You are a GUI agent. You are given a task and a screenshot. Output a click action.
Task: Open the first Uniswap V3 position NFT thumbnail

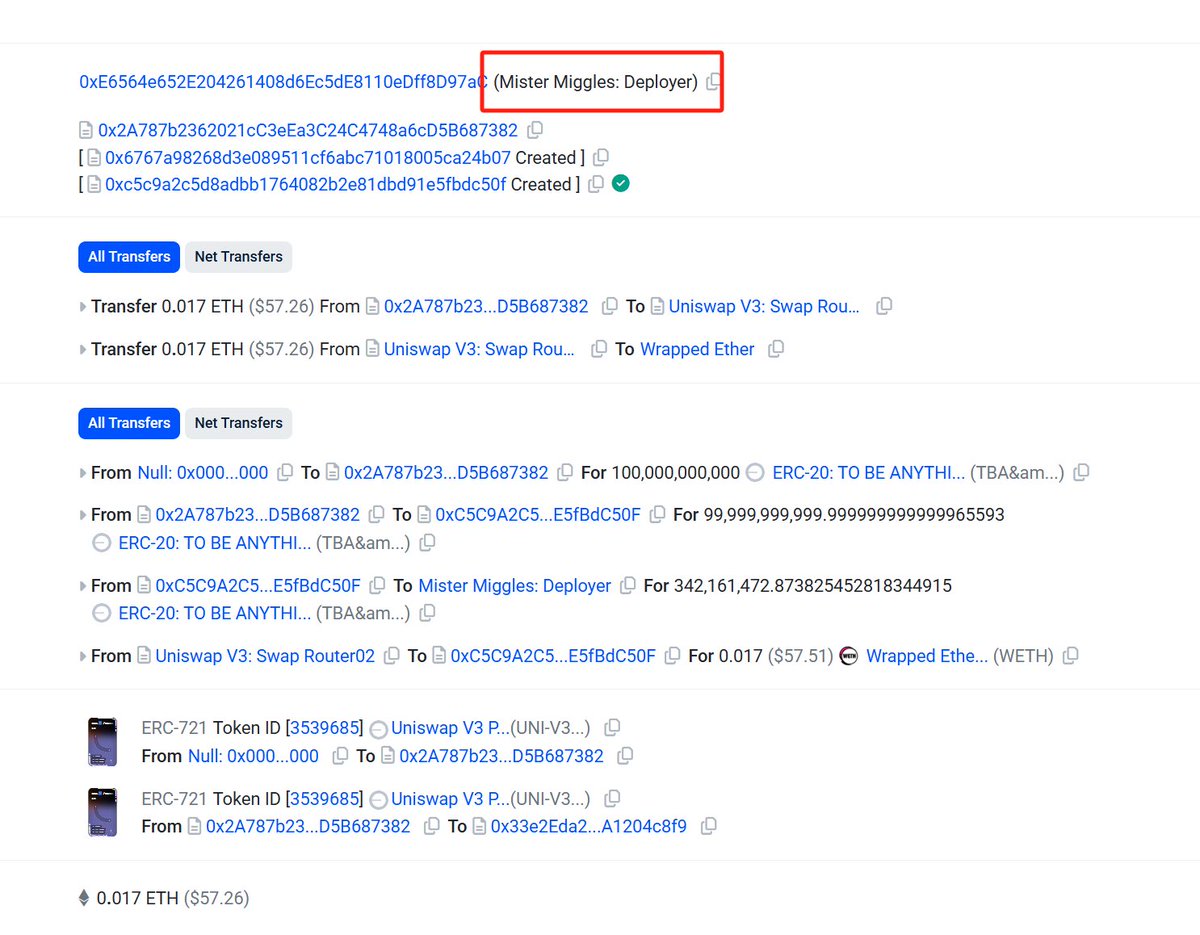pyautogui.click(x=102, y=742)
